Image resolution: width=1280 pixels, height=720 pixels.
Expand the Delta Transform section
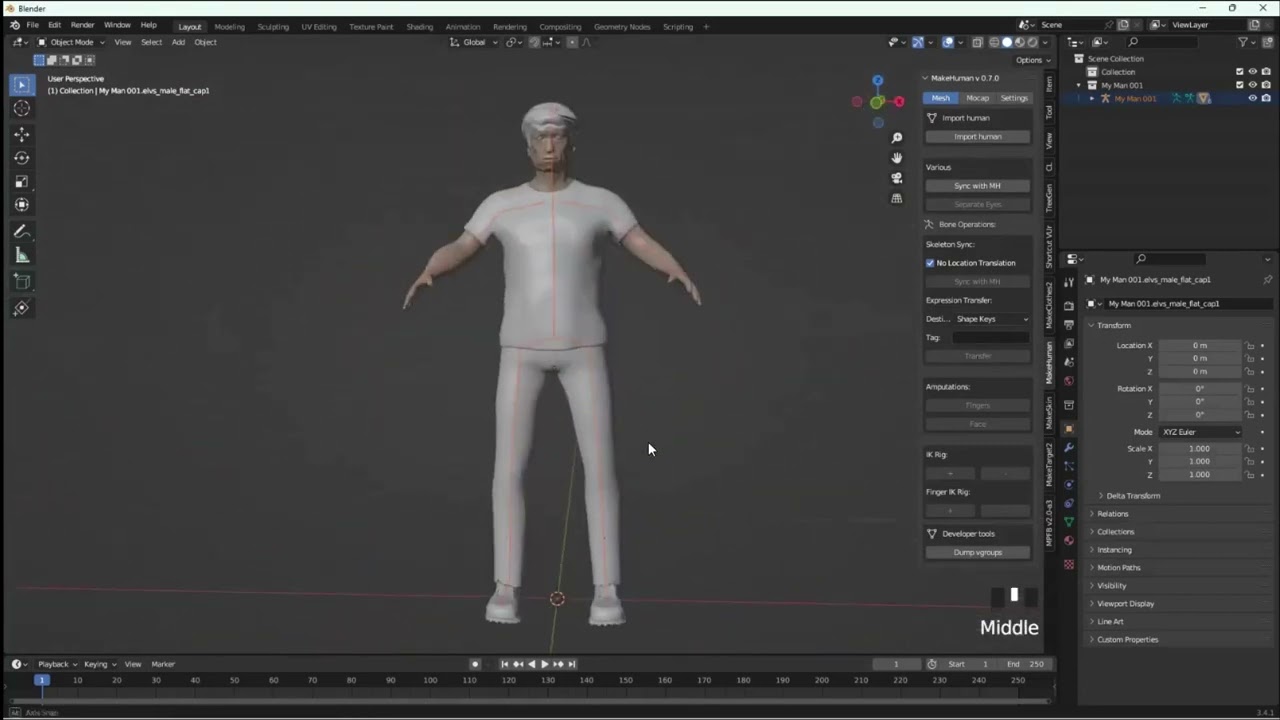1132,496
